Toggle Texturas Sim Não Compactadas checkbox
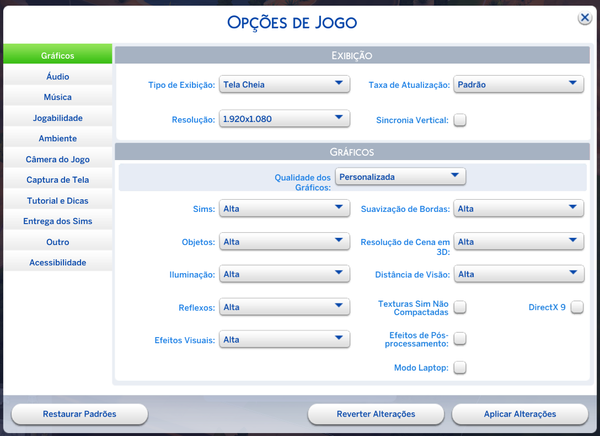This screenshot has width=600, height=436. (460, 307)
